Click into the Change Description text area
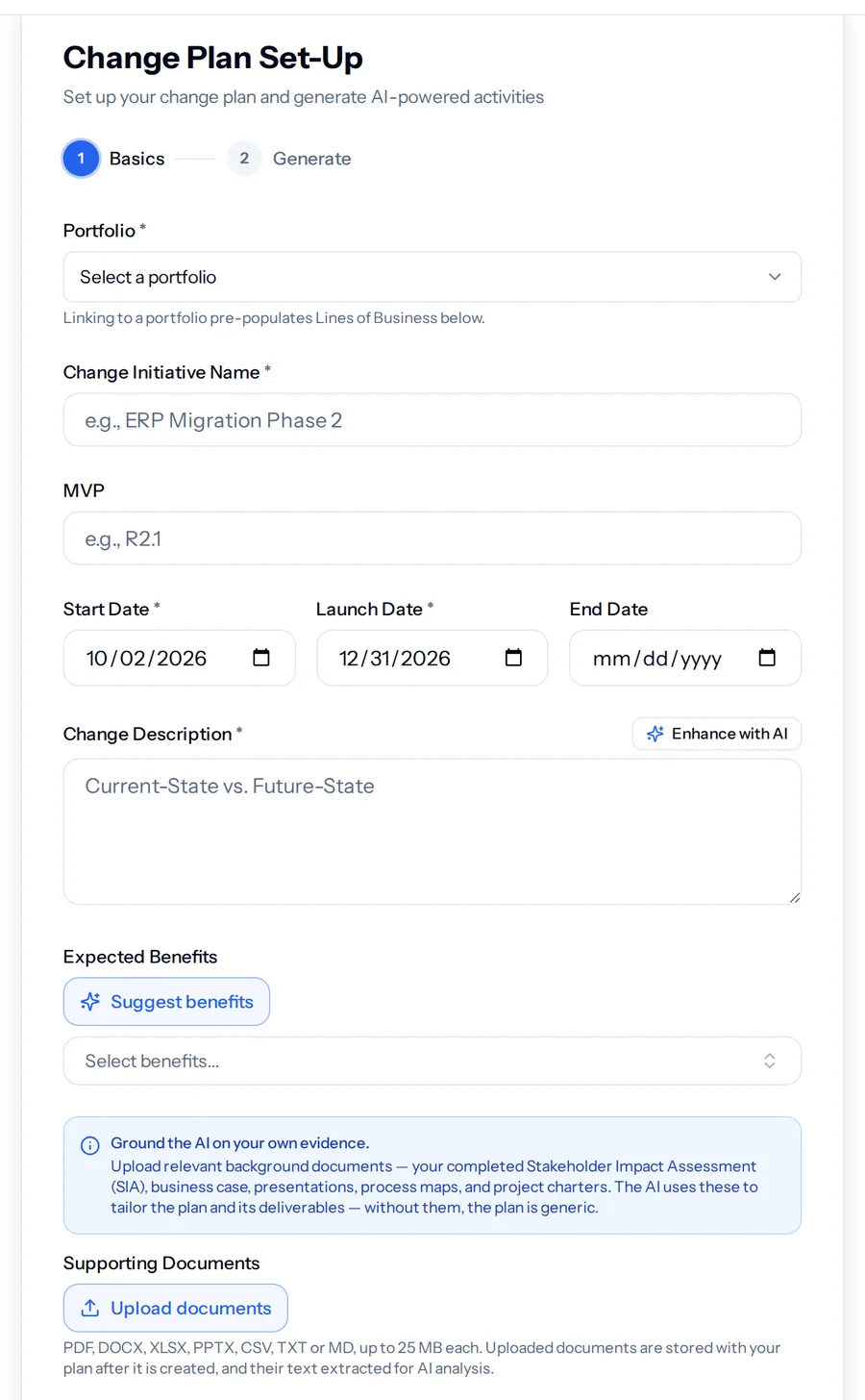Viewport: 865px width, 1400px height. click(x=432, y=832)
